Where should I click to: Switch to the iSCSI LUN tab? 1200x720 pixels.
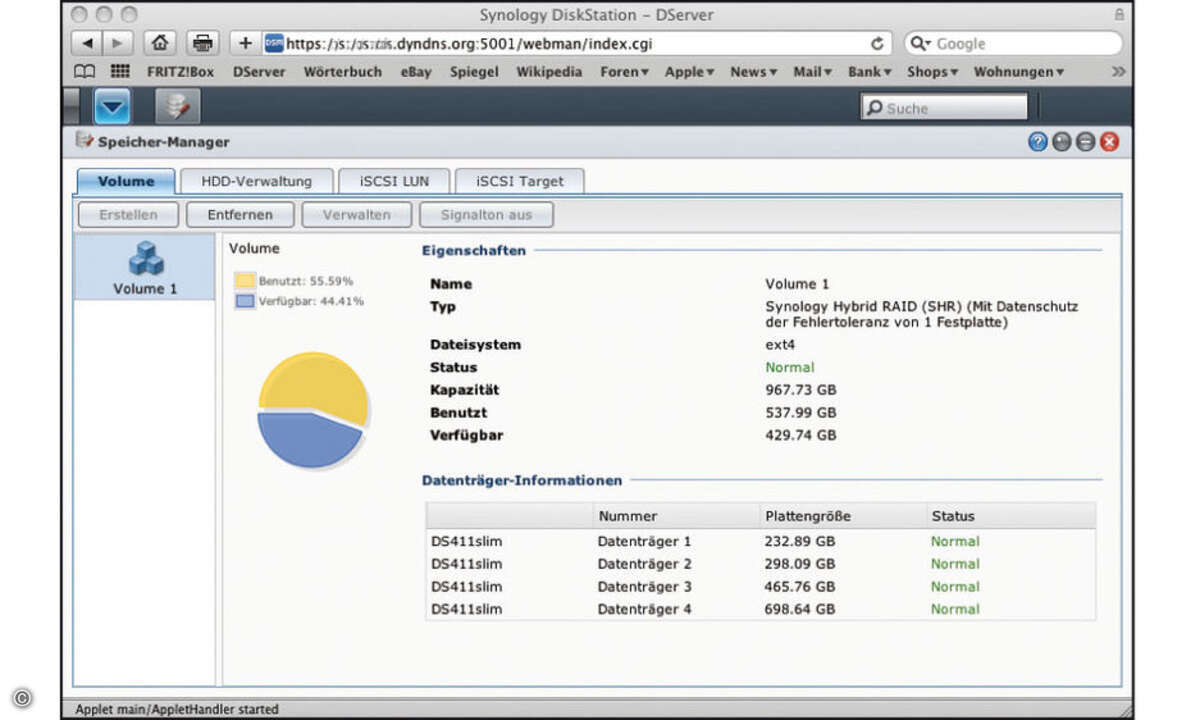tap(393, 181)
